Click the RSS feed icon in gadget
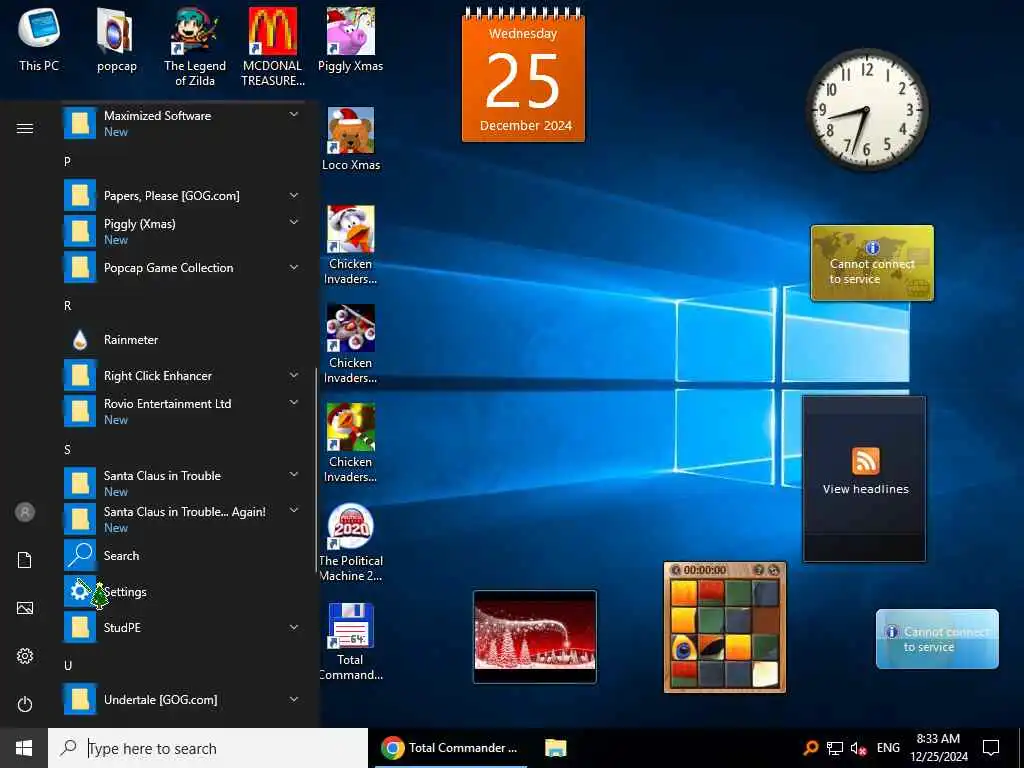1024x768 pixels. click(x=865, y=461)
